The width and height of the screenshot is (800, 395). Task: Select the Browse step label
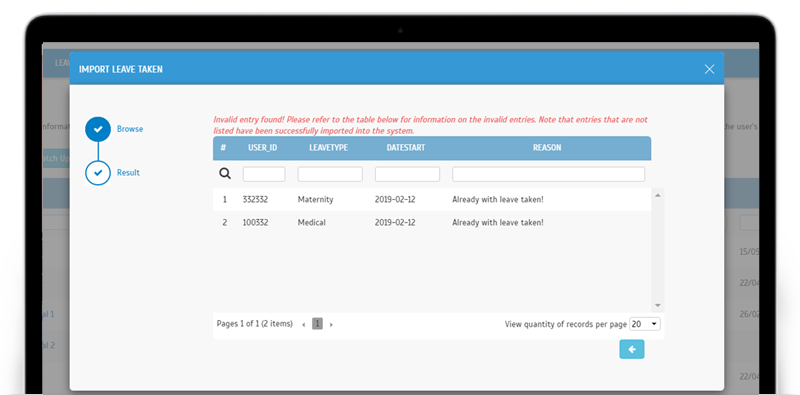(130, 129)
